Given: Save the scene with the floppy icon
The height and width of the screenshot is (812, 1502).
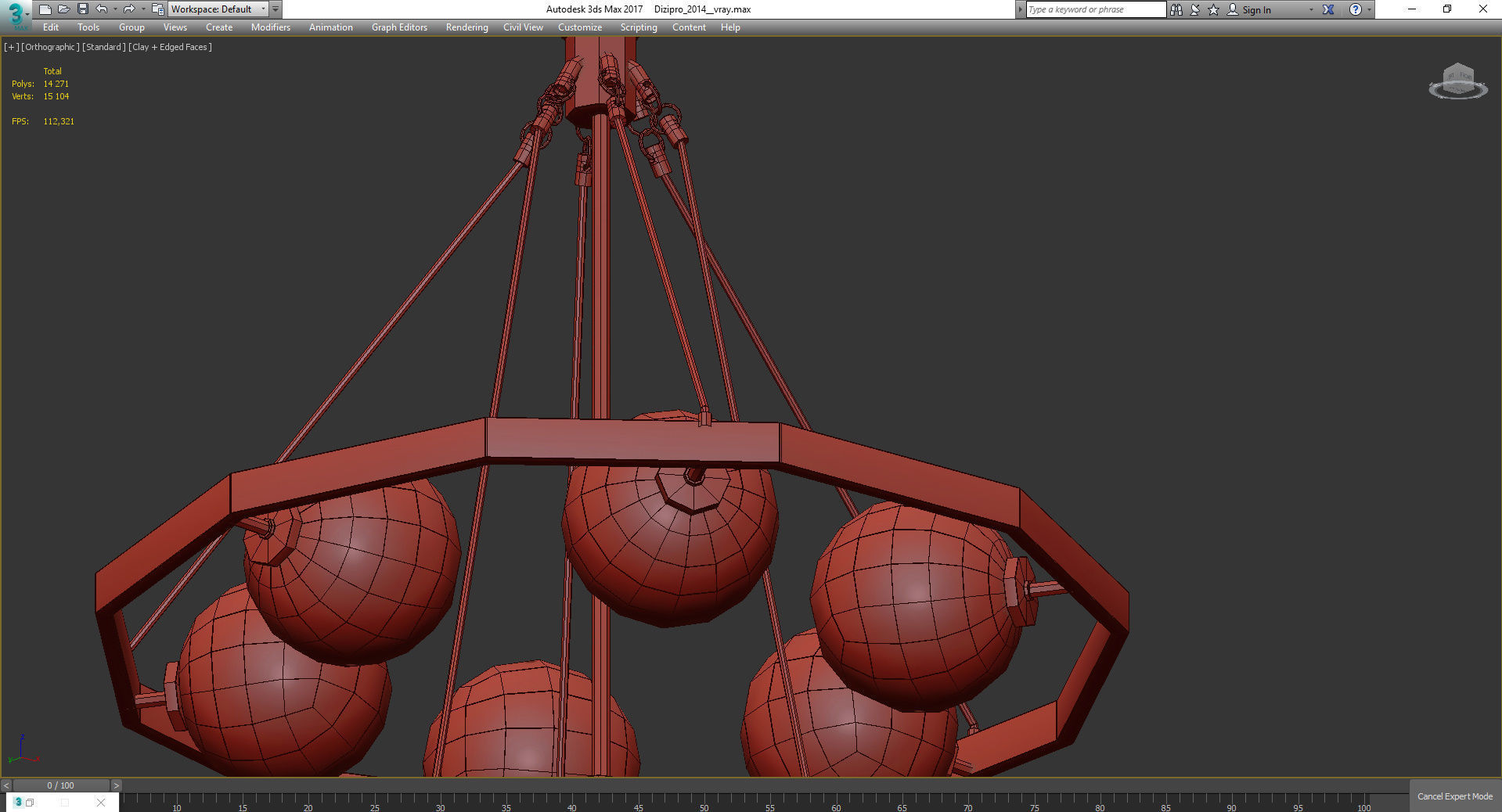Looking at the screenshot, I should click(x=82, y=9).
